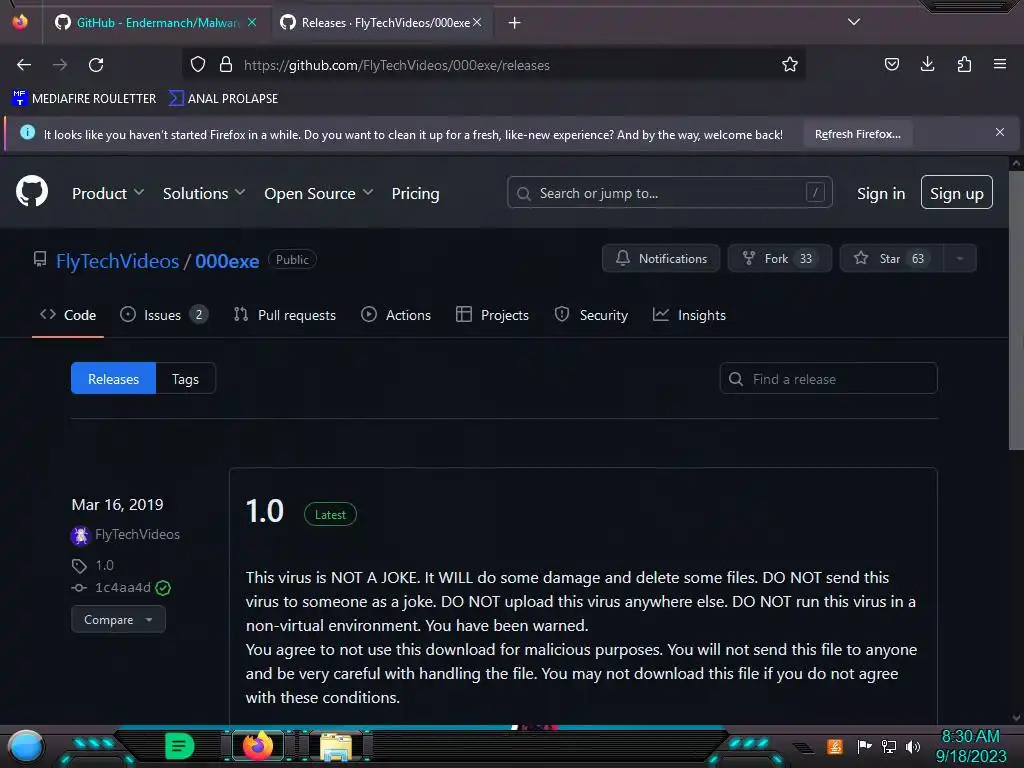Open the Projects tab
Image resolution: width=1024 pixels, height=768 pixels.
click(492, 315)
